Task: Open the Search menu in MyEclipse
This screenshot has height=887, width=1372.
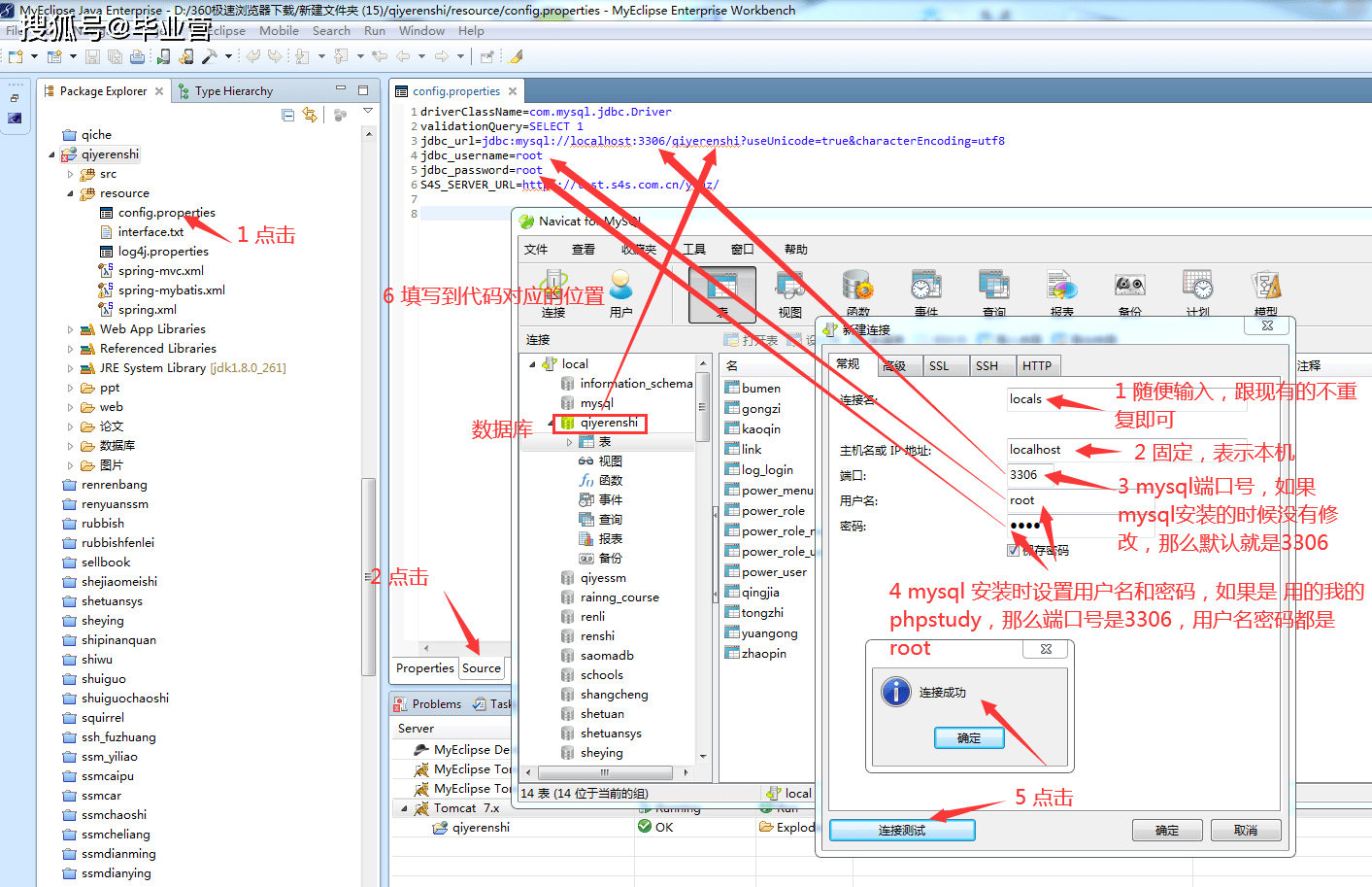Action: pos(331,31)
